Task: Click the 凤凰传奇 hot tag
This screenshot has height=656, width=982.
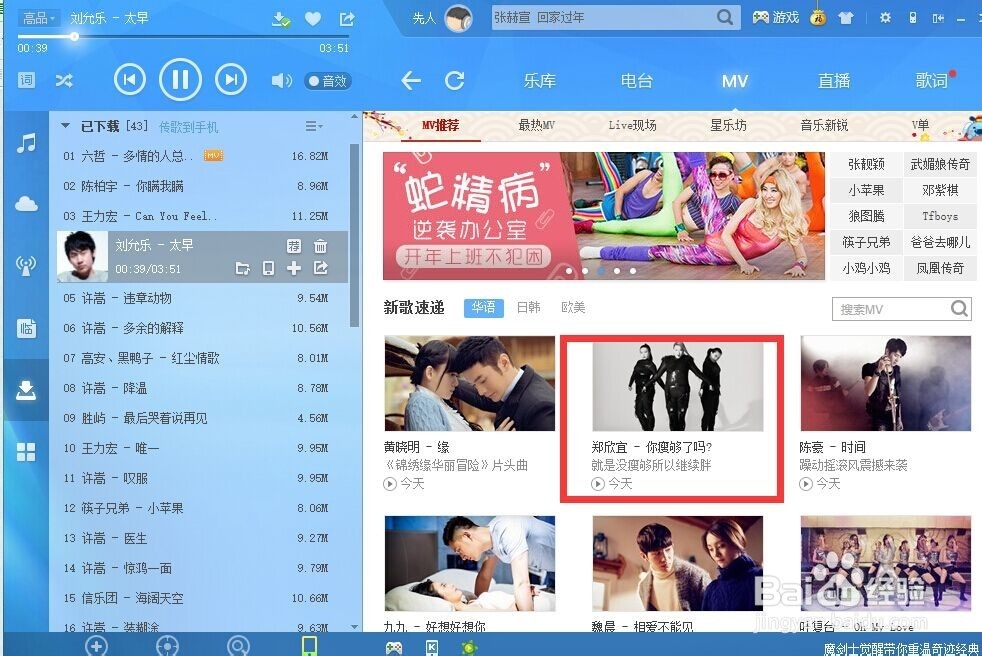Action: click(940, 268)
